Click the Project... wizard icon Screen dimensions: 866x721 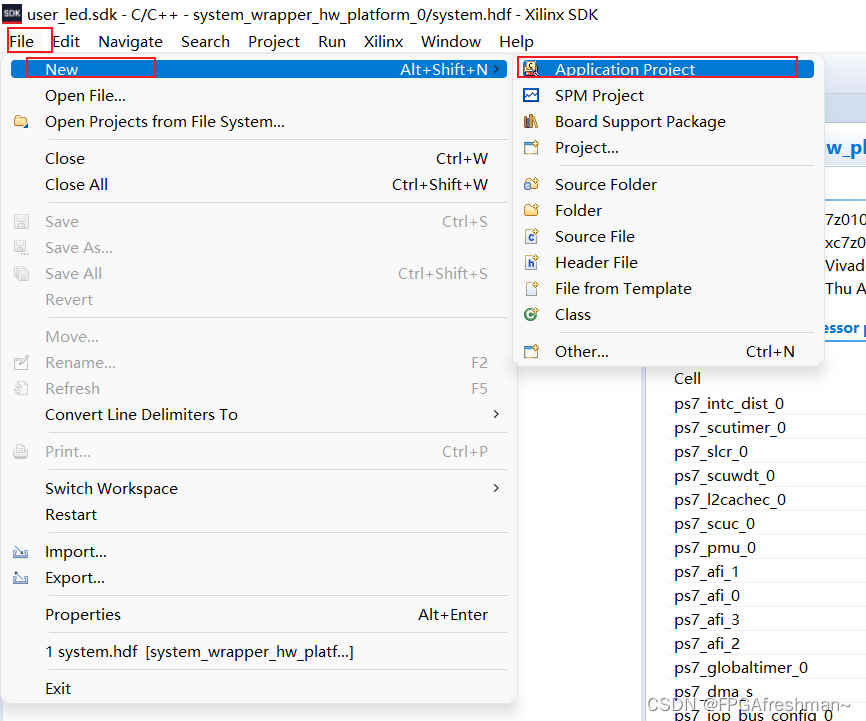[x=531, y=148]
